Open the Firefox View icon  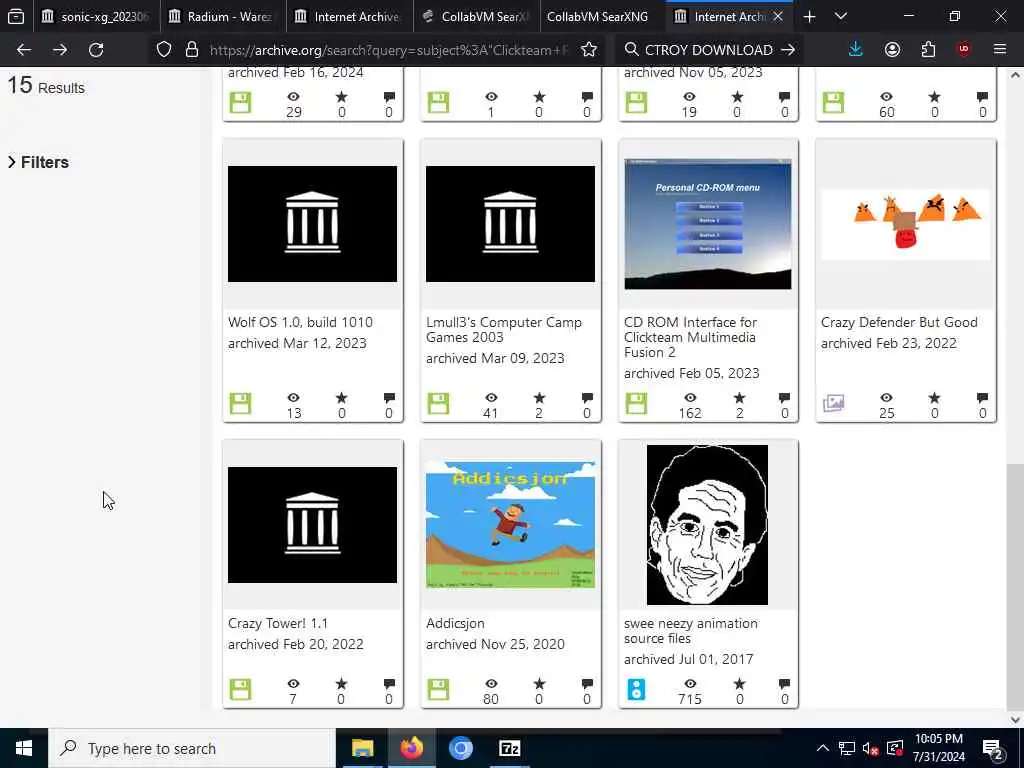16,17
